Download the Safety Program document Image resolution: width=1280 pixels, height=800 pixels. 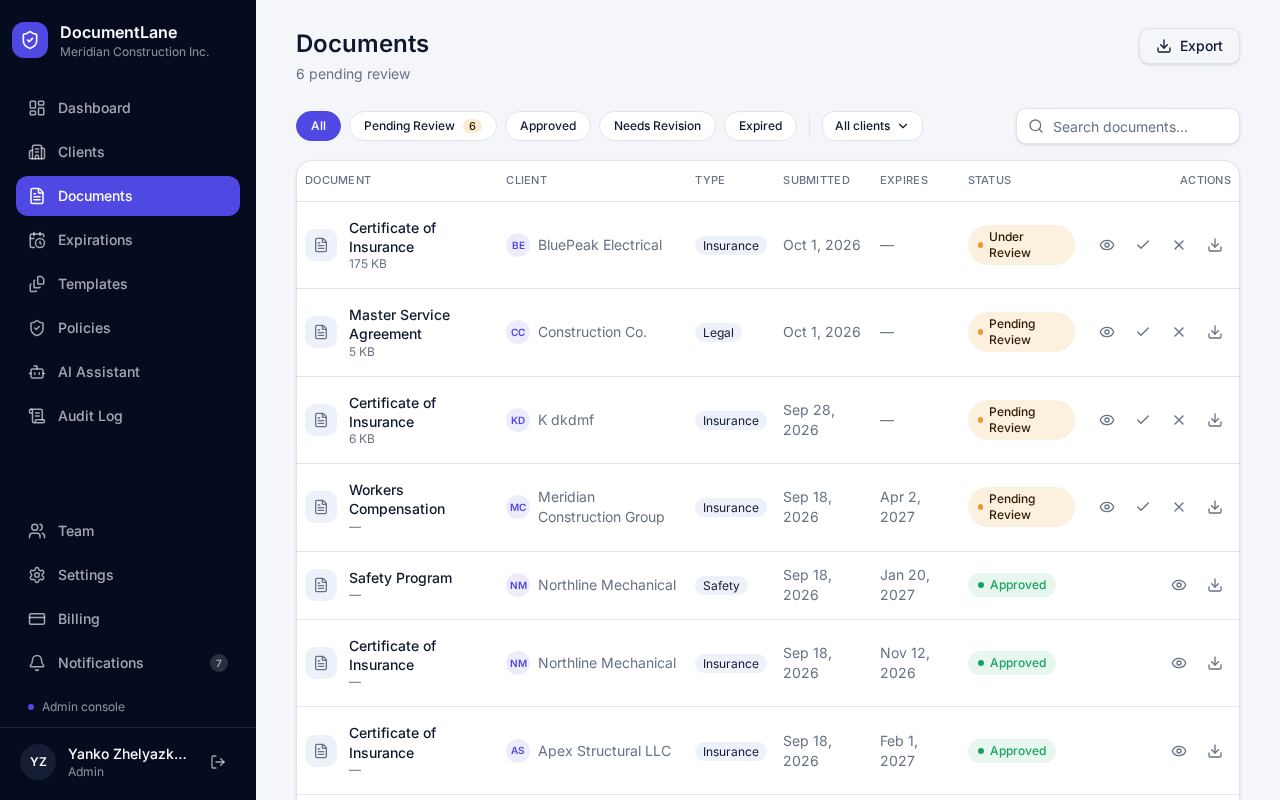point(1215,585)
